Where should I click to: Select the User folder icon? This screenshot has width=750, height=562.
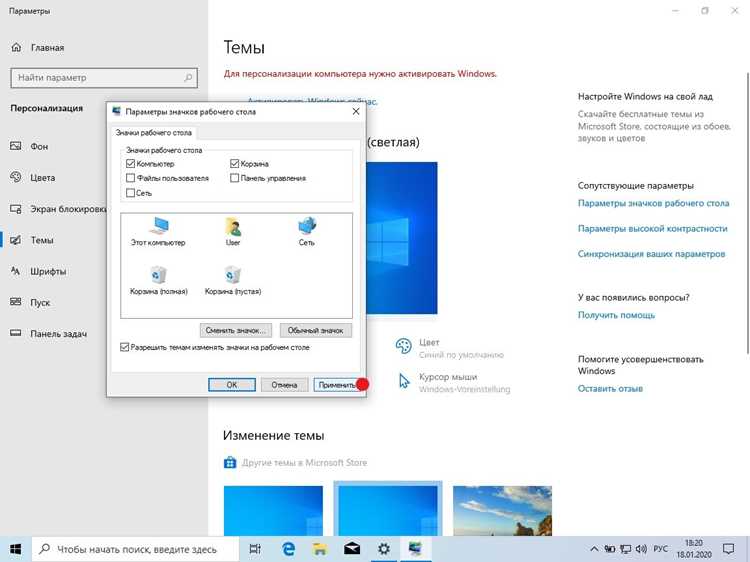[x=233, y=231]
